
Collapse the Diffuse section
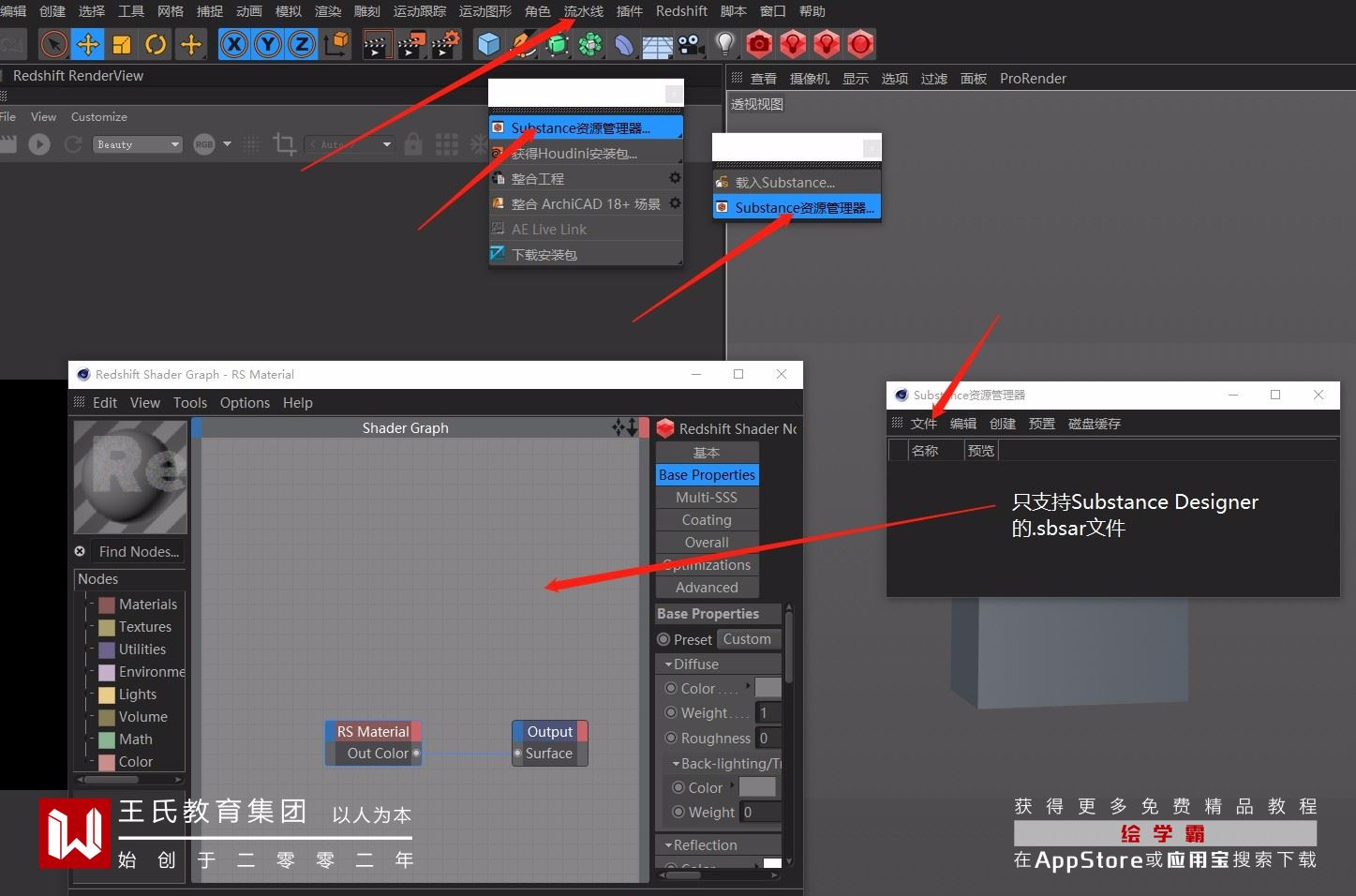click(x=668, y=665)
